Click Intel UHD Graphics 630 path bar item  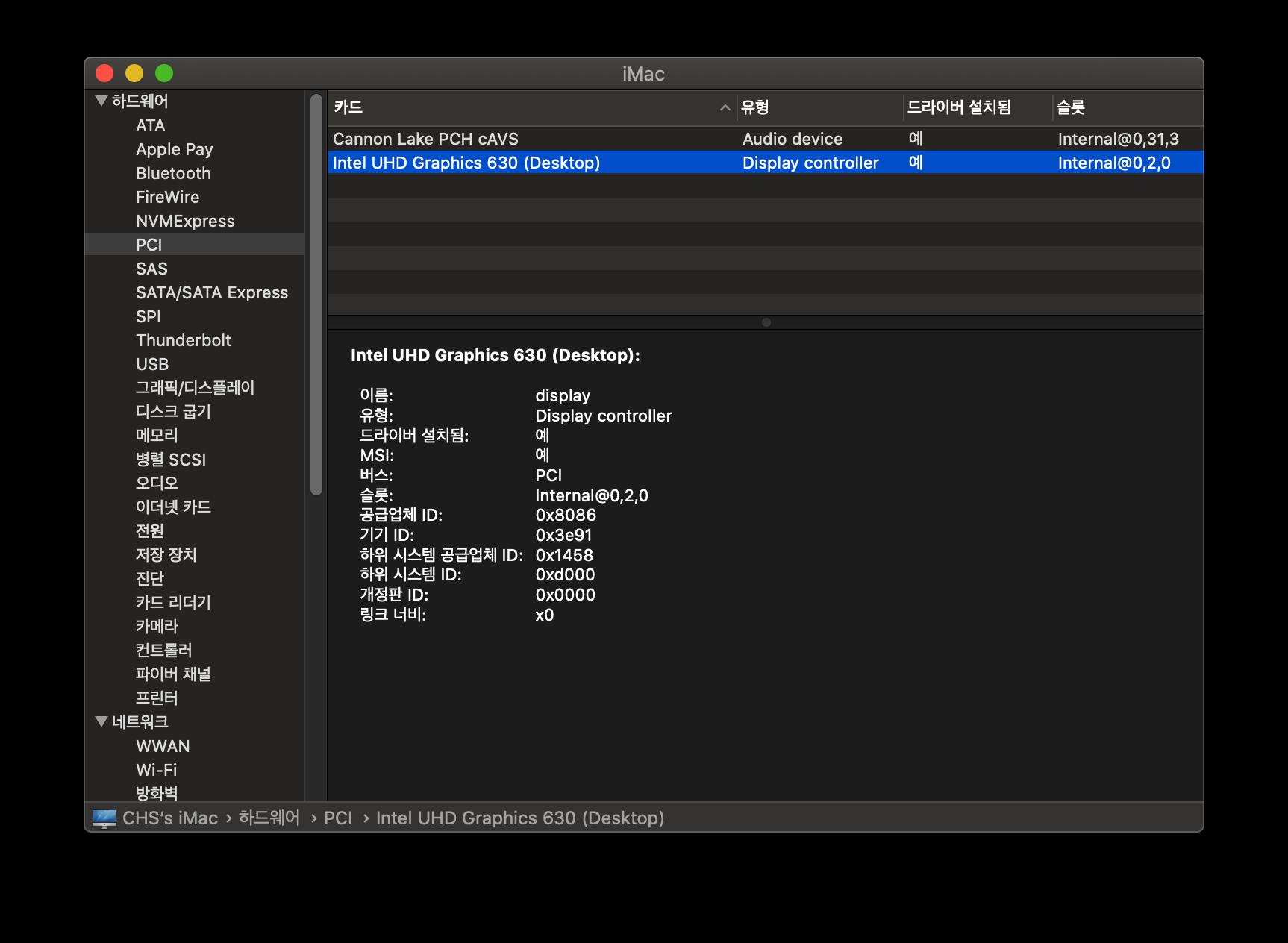coord(520,818)
